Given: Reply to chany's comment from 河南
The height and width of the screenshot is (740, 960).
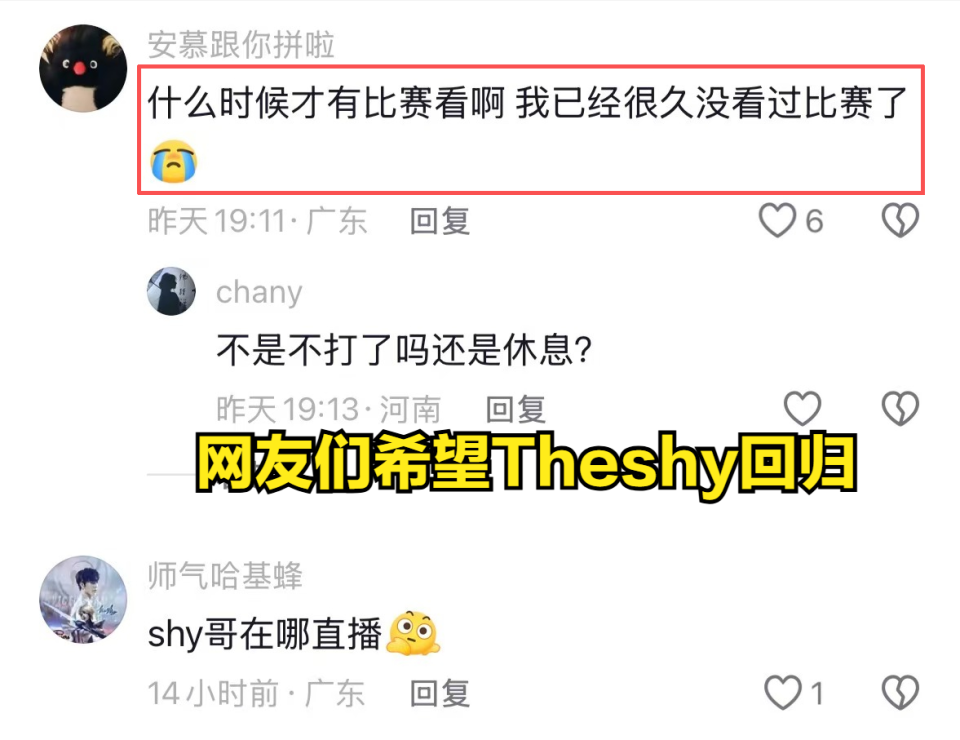Looking at the screenshot, I should 516,409.
